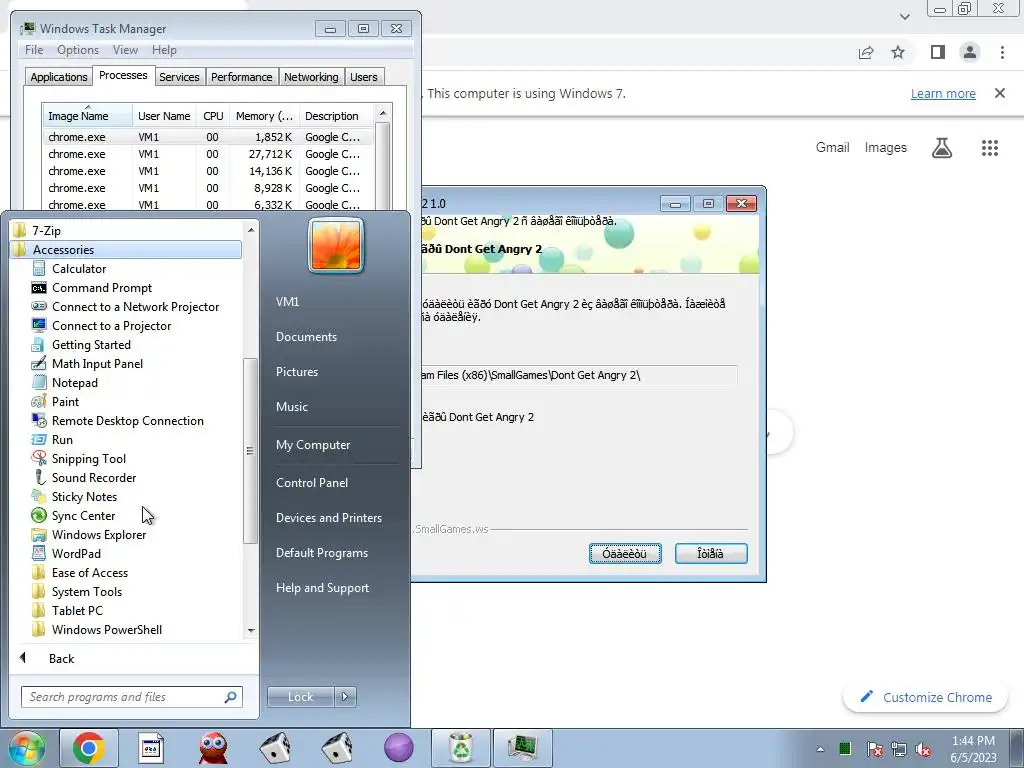Open the Run dialog entry

pos(62,439)
